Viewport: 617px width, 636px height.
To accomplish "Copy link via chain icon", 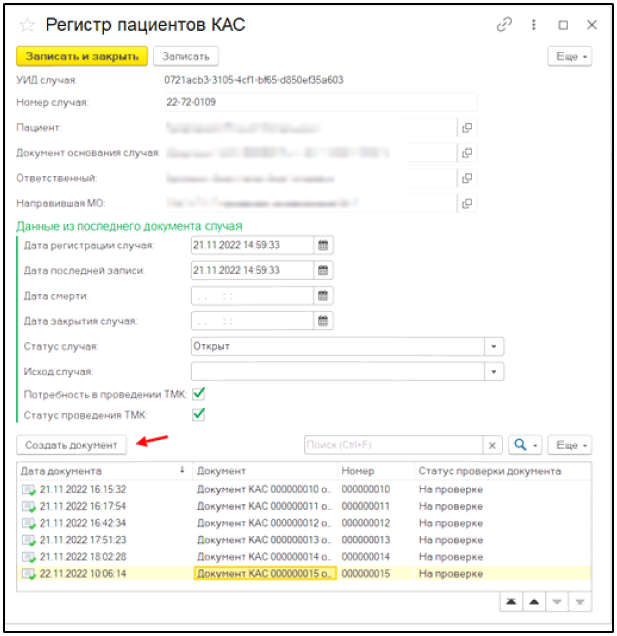I will (x=511, y=24).
